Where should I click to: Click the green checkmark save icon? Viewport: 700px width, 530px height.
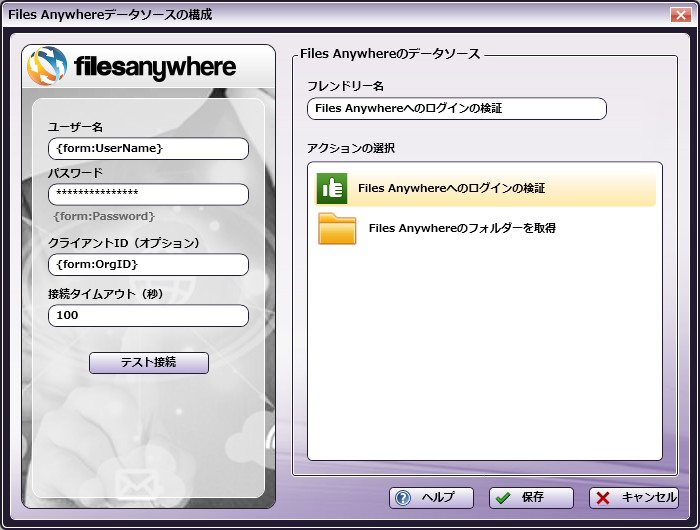click(x=503, y=498)
